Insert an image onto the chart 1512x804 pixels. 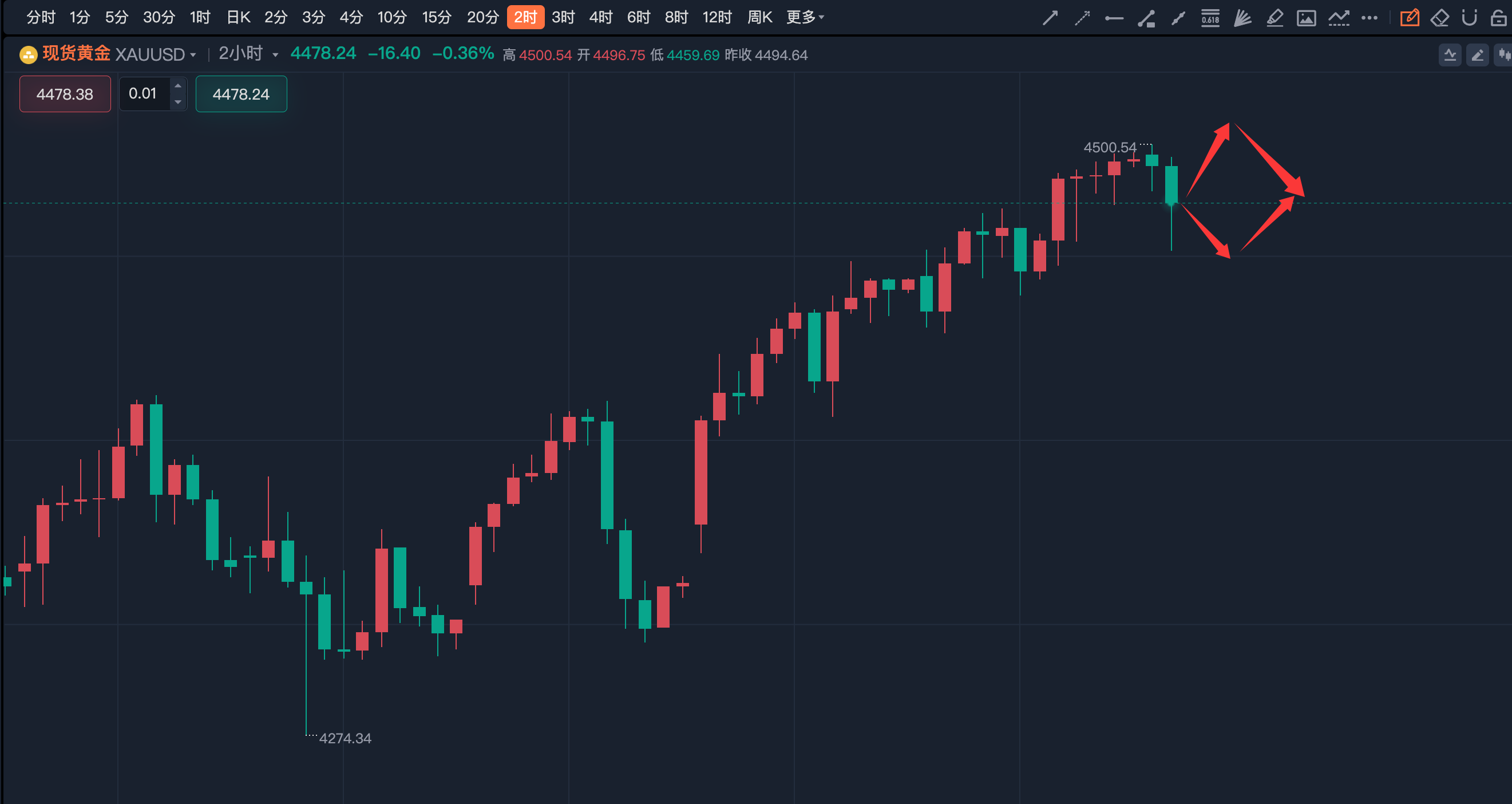tap(1306, 18)
